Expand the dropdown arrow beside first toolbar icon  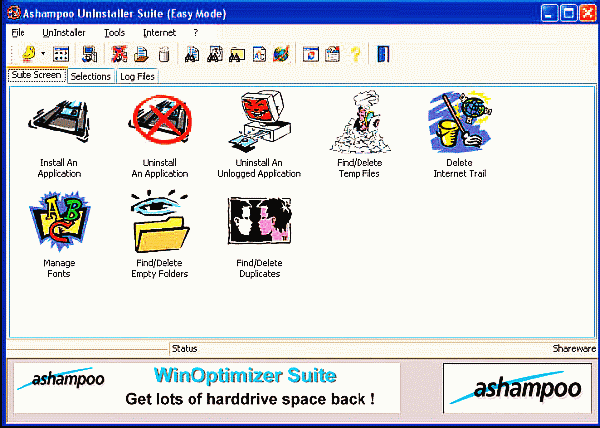point(42,54)
